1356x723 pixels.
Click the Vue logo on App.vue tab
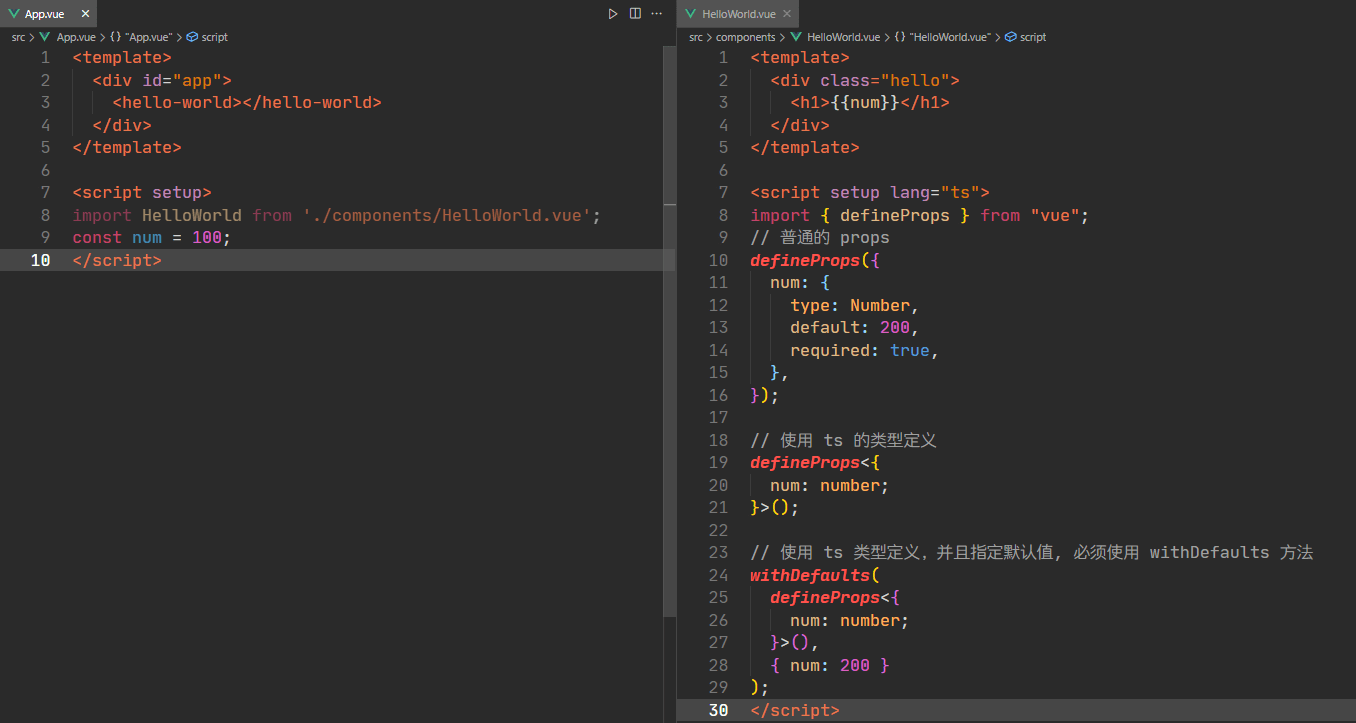[x=14, y=14]
